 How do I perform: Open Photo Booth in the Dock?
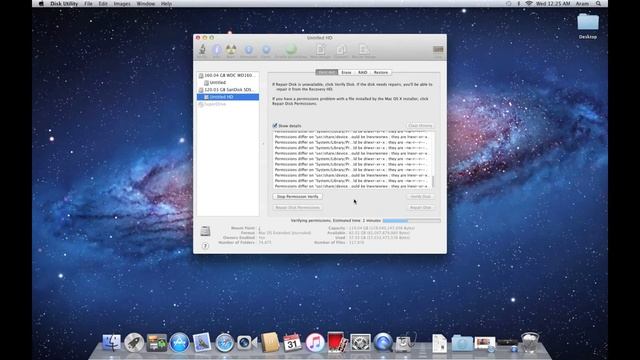[x=337, y=342]
